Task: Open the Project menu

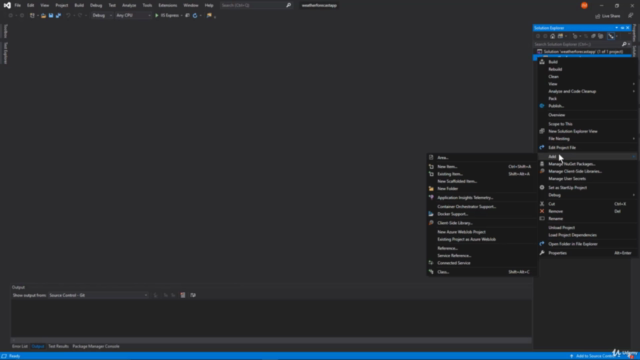Action: click(x=62, y=5)
